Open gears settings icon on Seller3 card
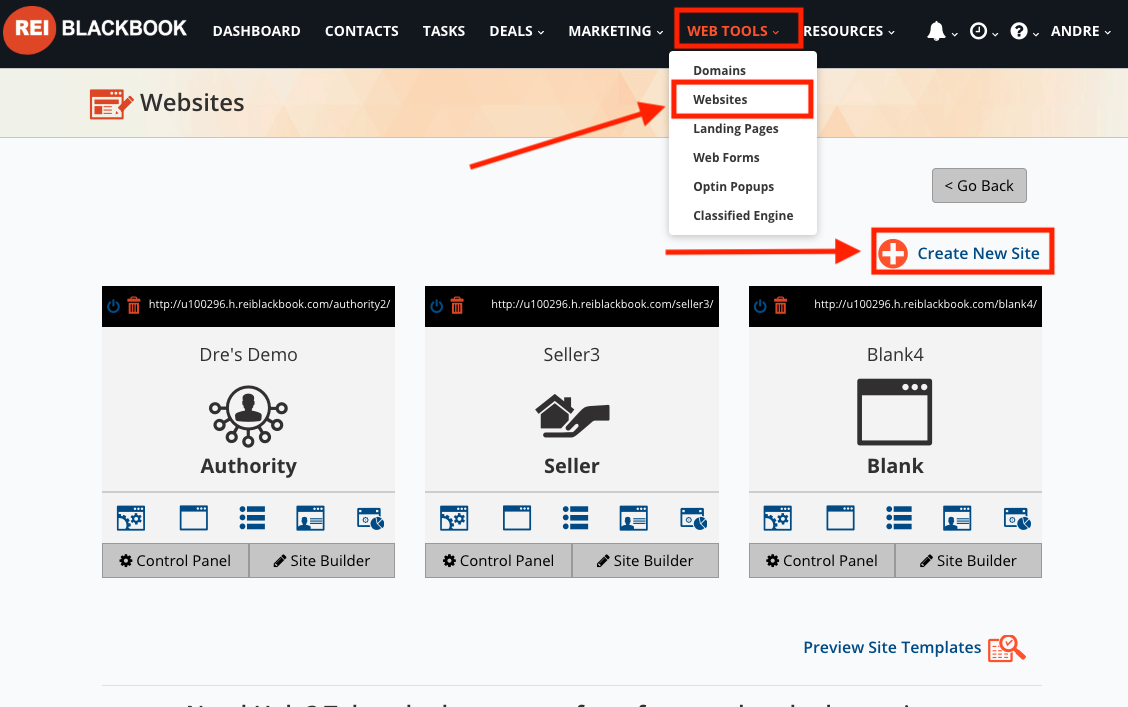The image size is (1128, 707). (x=454, y=518)
